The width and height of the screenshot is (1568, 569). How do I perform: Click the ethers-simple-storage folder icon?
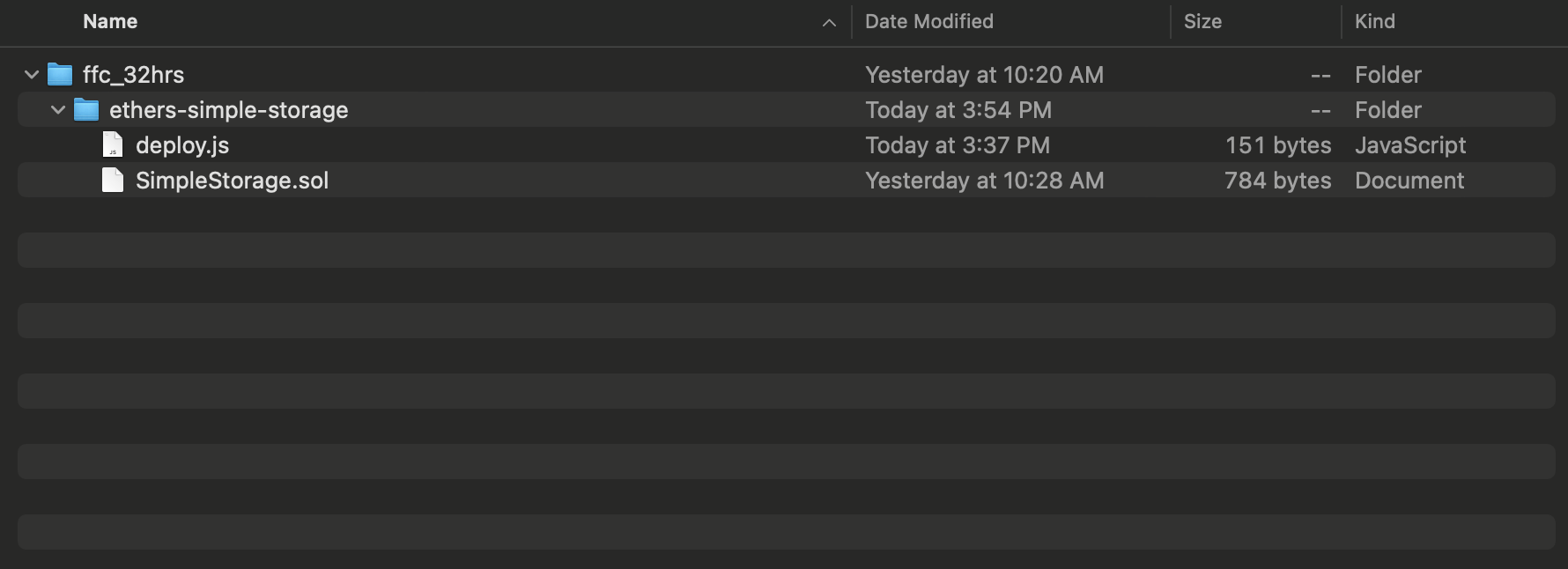click(86, 110)
